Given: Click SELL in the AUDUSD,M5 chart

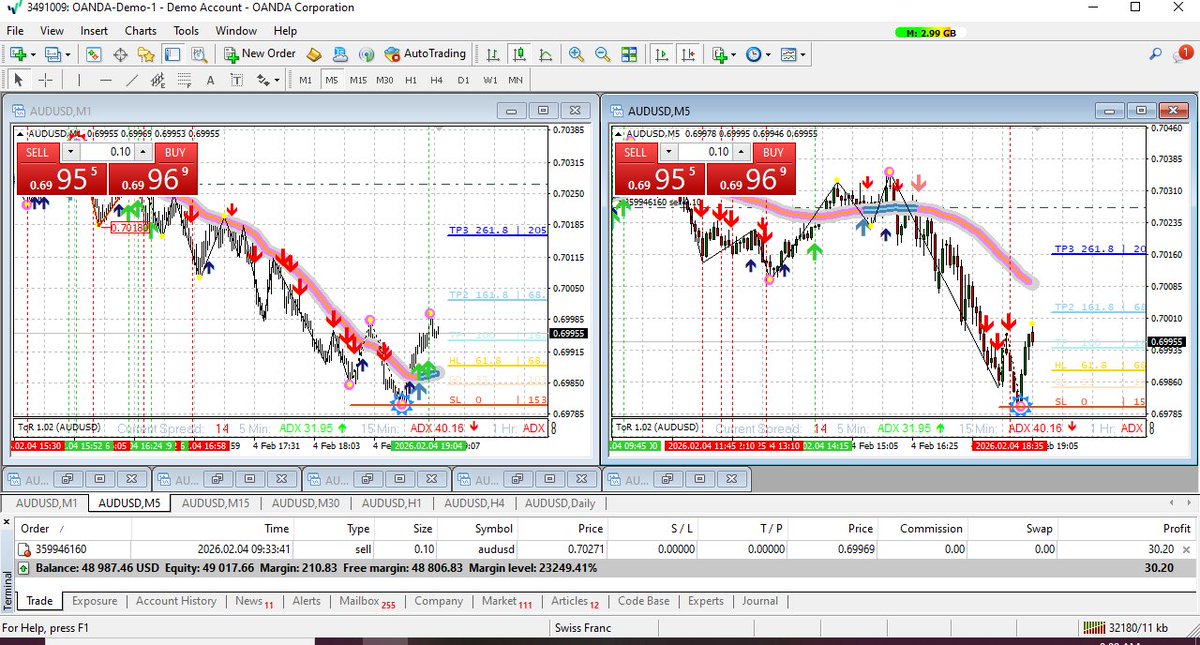Looking at the screenshot, I should click(x=635, y=152).
